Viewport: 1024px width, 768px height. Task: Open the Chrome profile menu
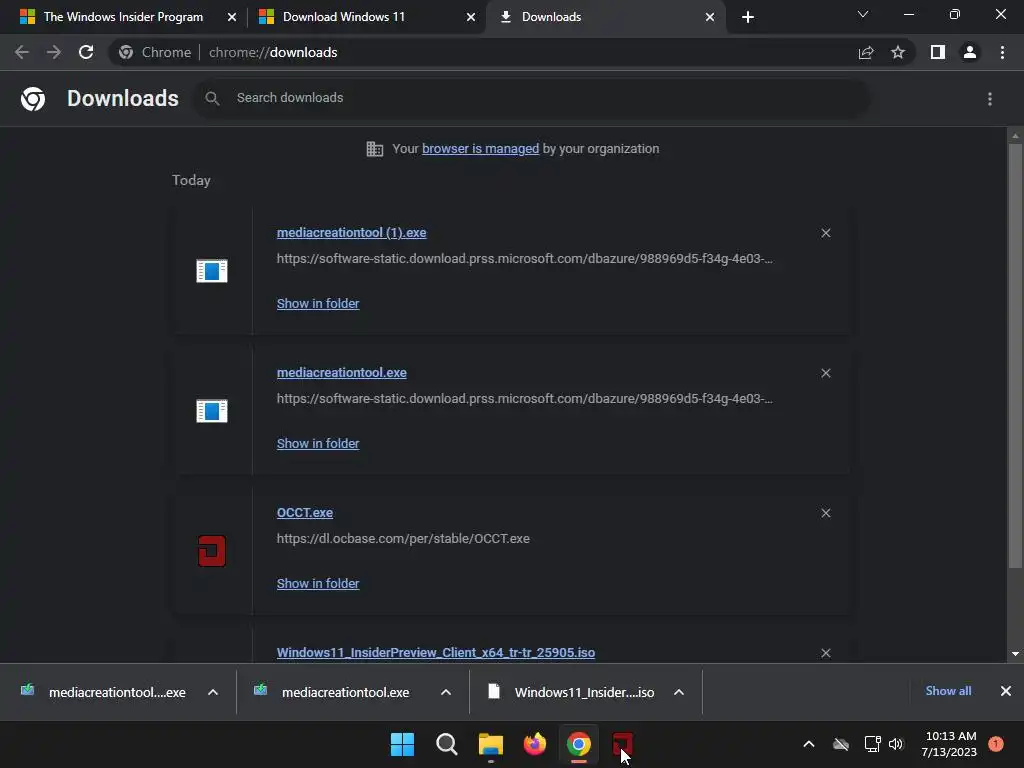tap(970, 52)
